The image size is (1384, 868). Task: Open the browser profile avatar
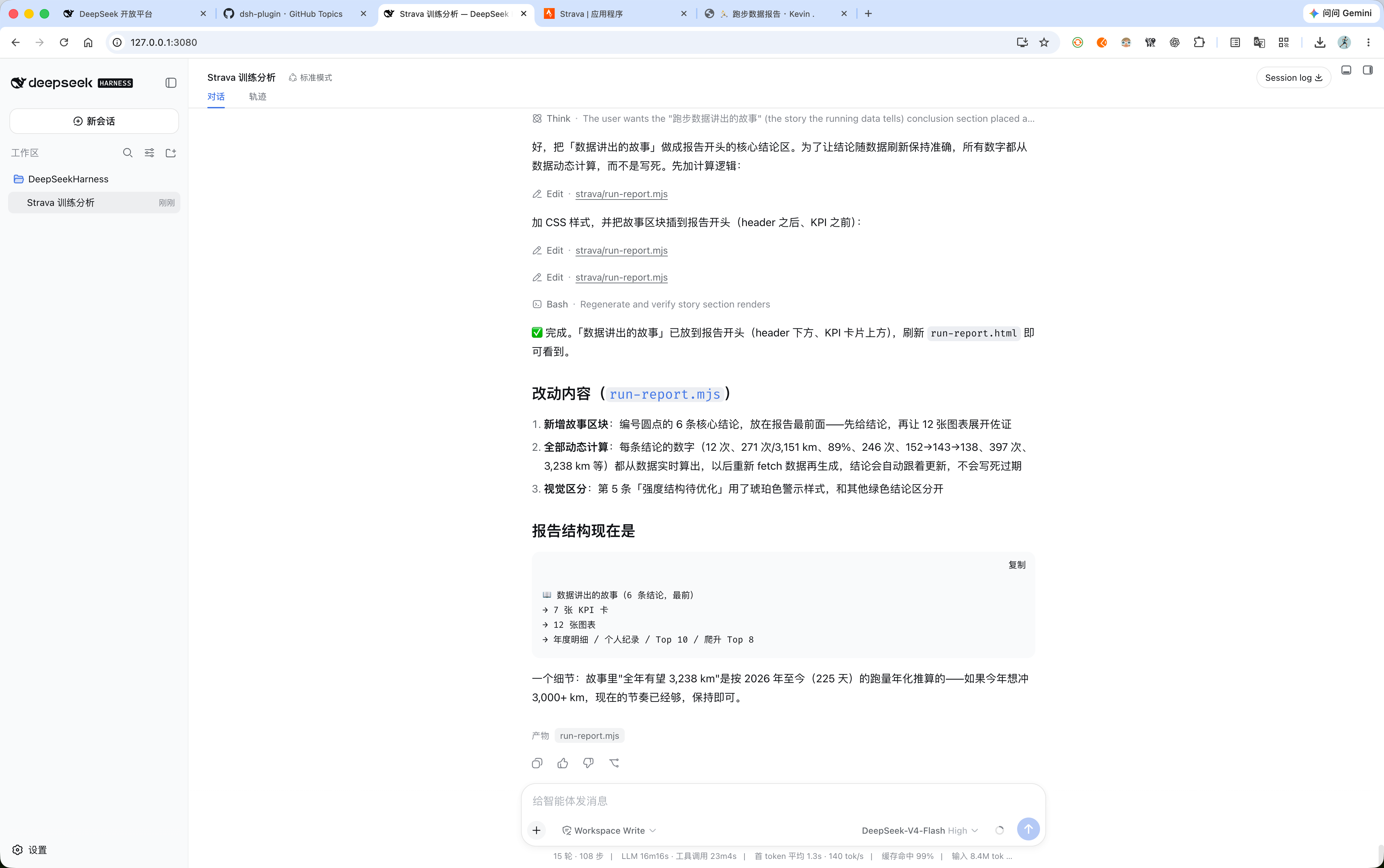coord(1344,42)
